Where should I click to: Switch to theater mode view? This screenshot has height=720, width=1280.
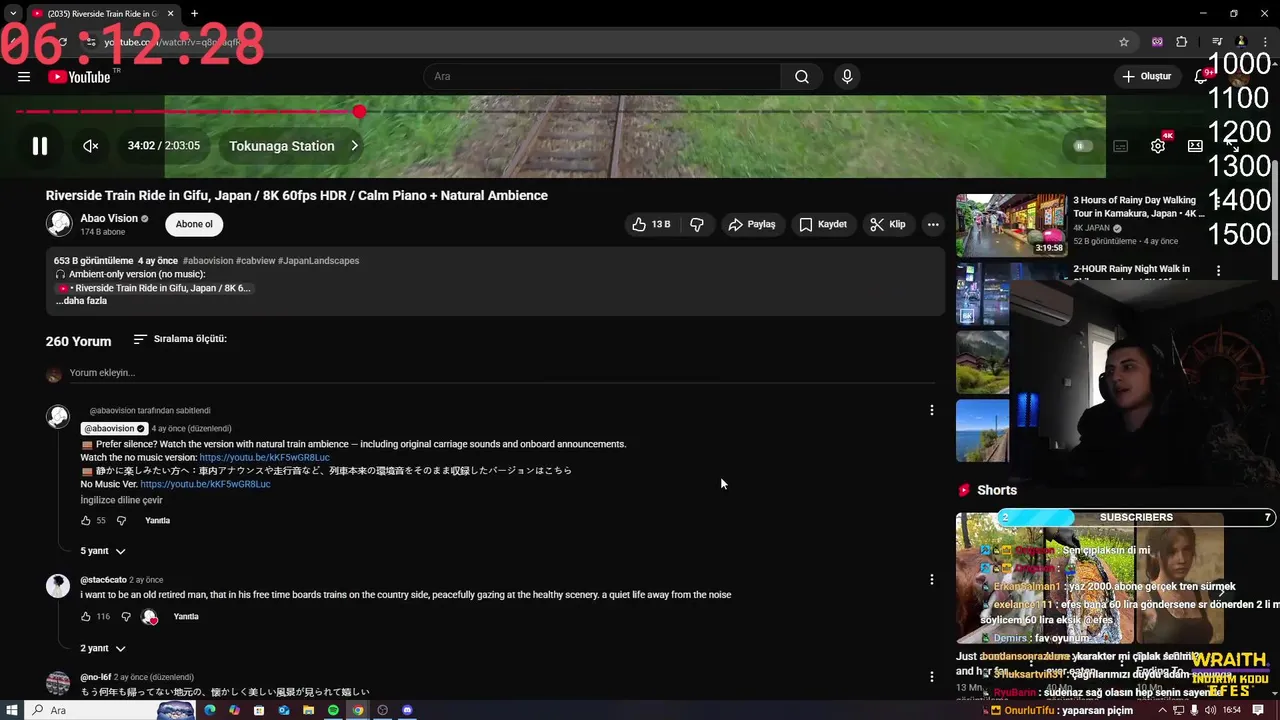tap(1195, 146)
